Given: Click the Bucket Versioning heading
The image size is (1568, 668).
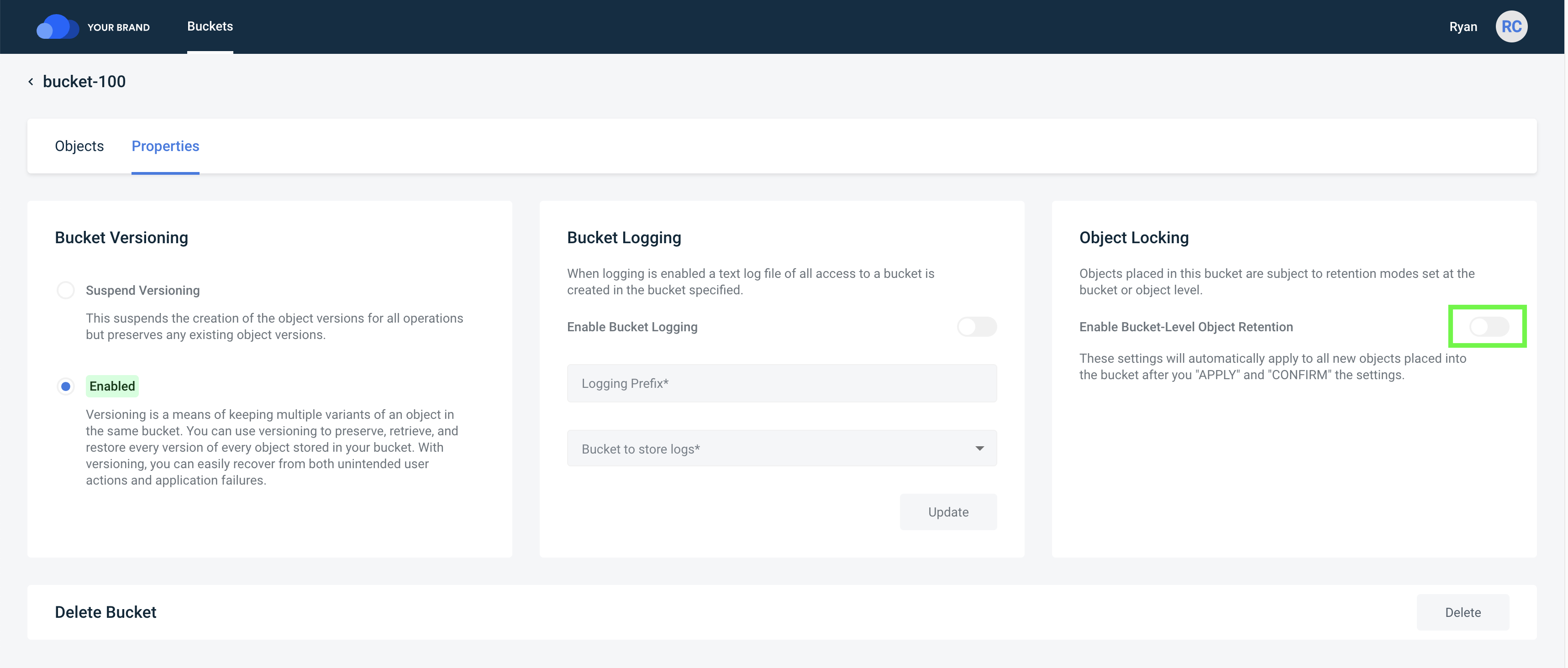Looking at the screenshot, I should pos(121,237).
